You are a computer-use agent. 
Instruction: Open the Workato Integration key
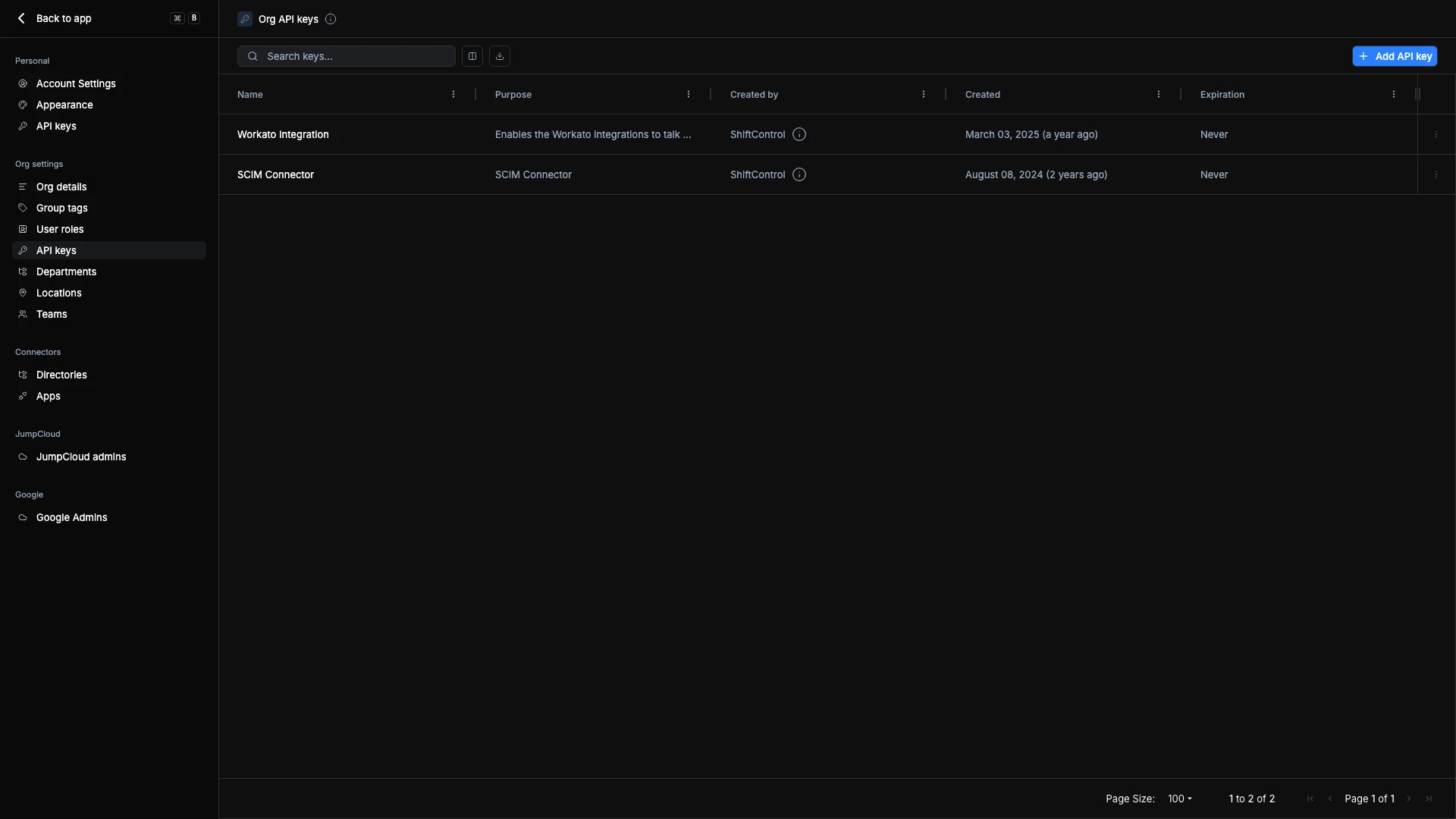(283, 134)
